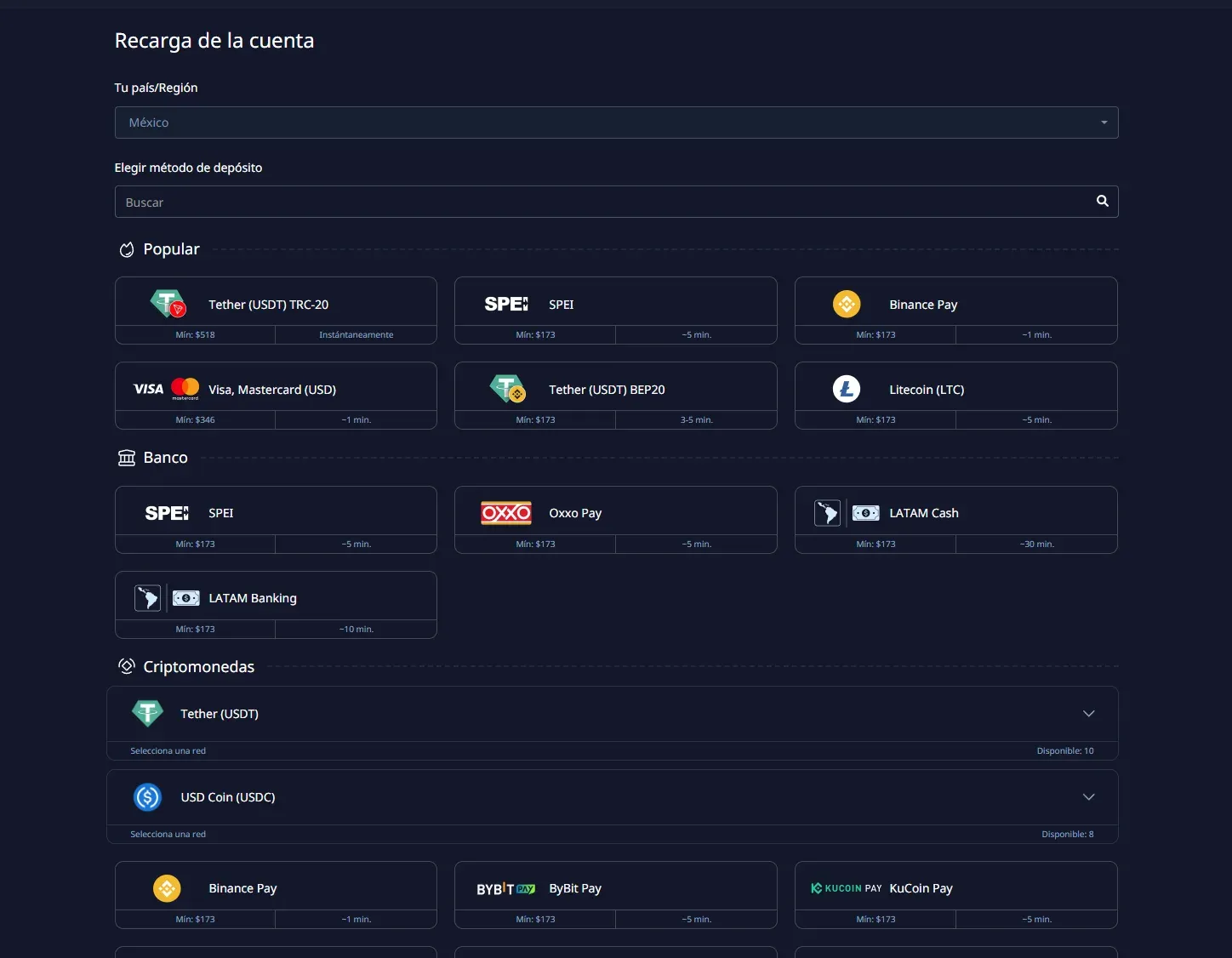Viewport: 1232px width, 958px height.
Task: Click "Selecciona una red" under USD Coin
Action: click(168, 834)
